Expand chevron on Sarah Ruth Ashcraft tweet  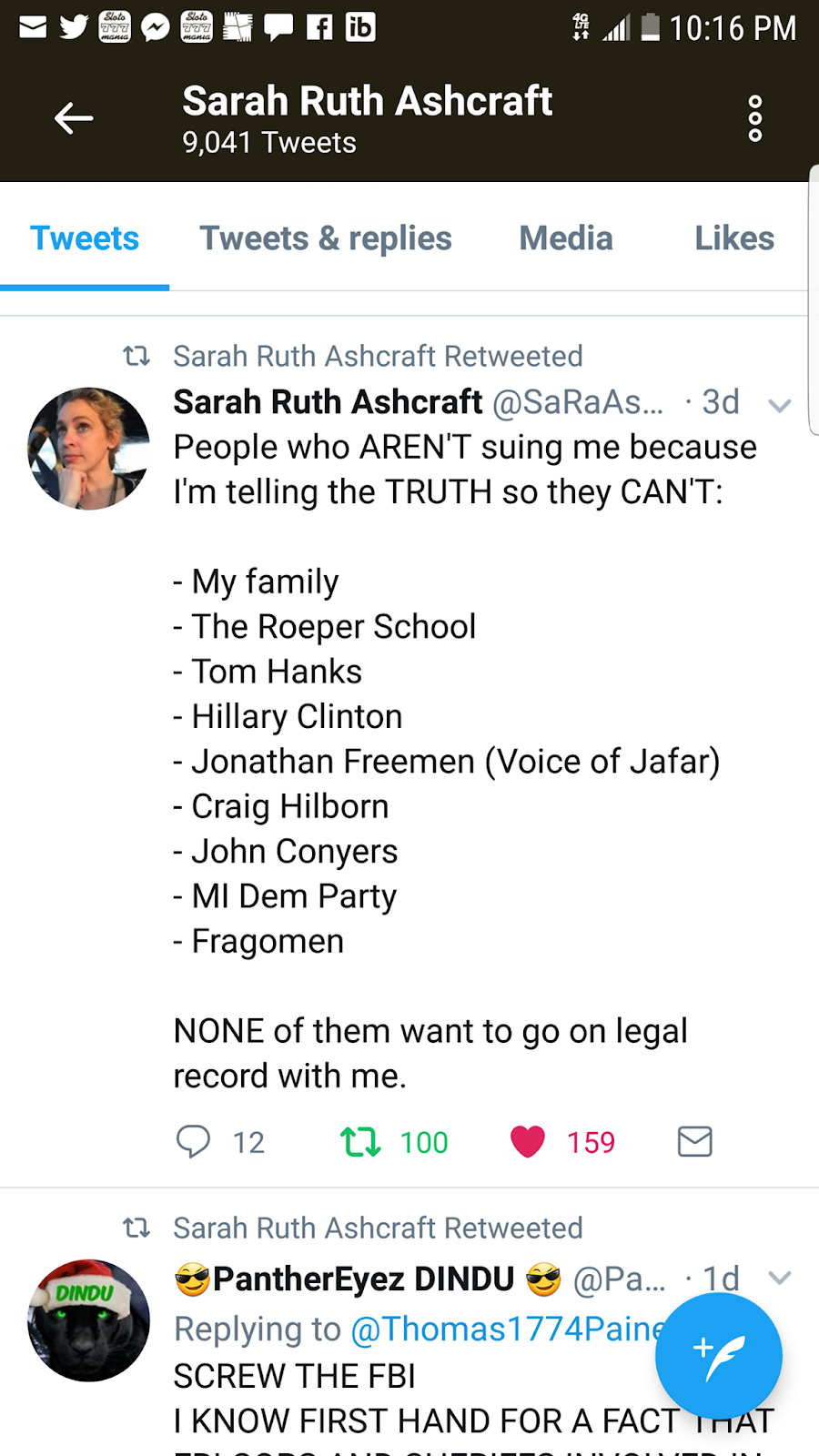779,405
